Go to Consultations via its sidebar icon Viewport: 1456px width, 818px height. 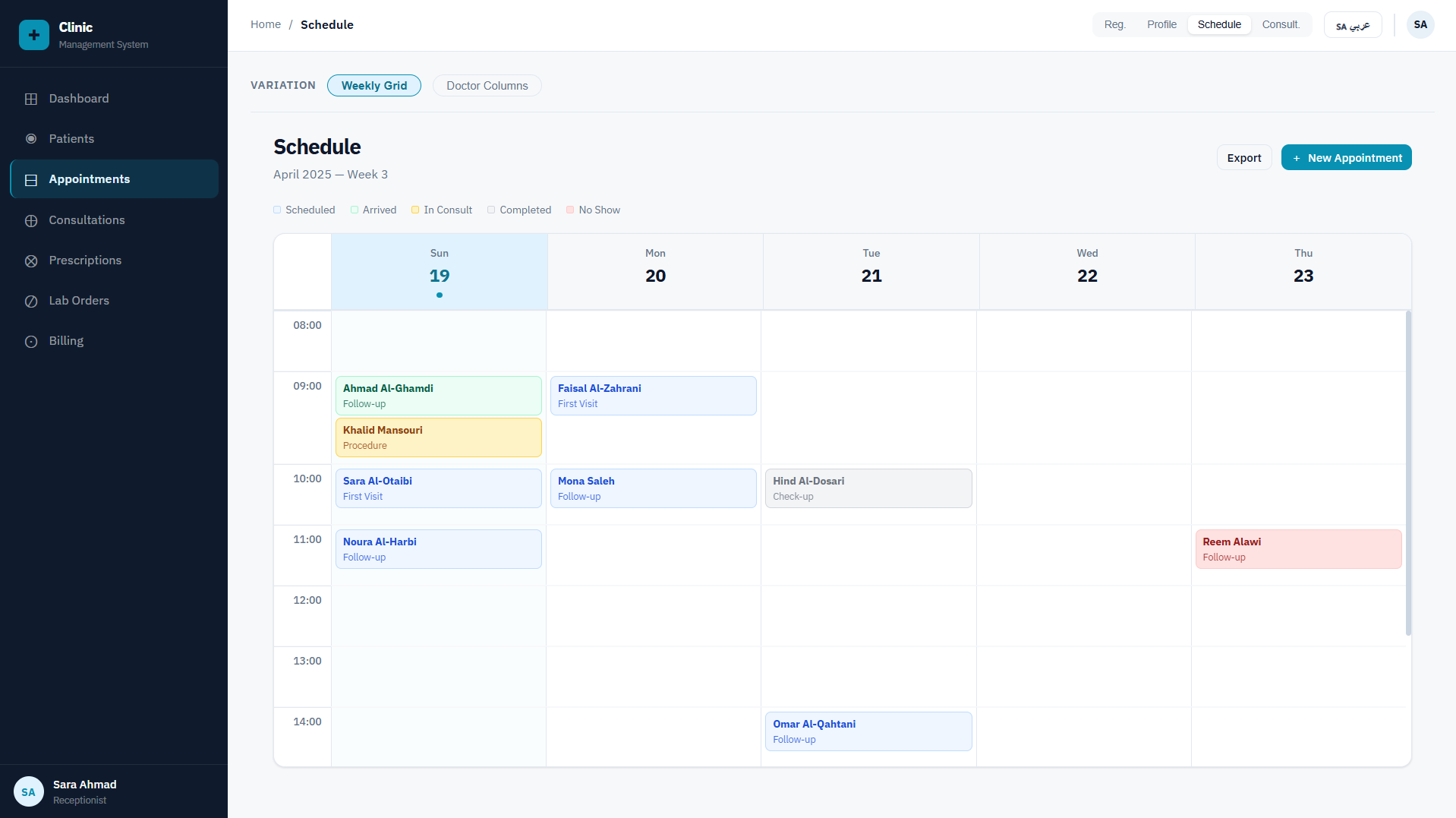pyautogui.click(x=31, y=220)
